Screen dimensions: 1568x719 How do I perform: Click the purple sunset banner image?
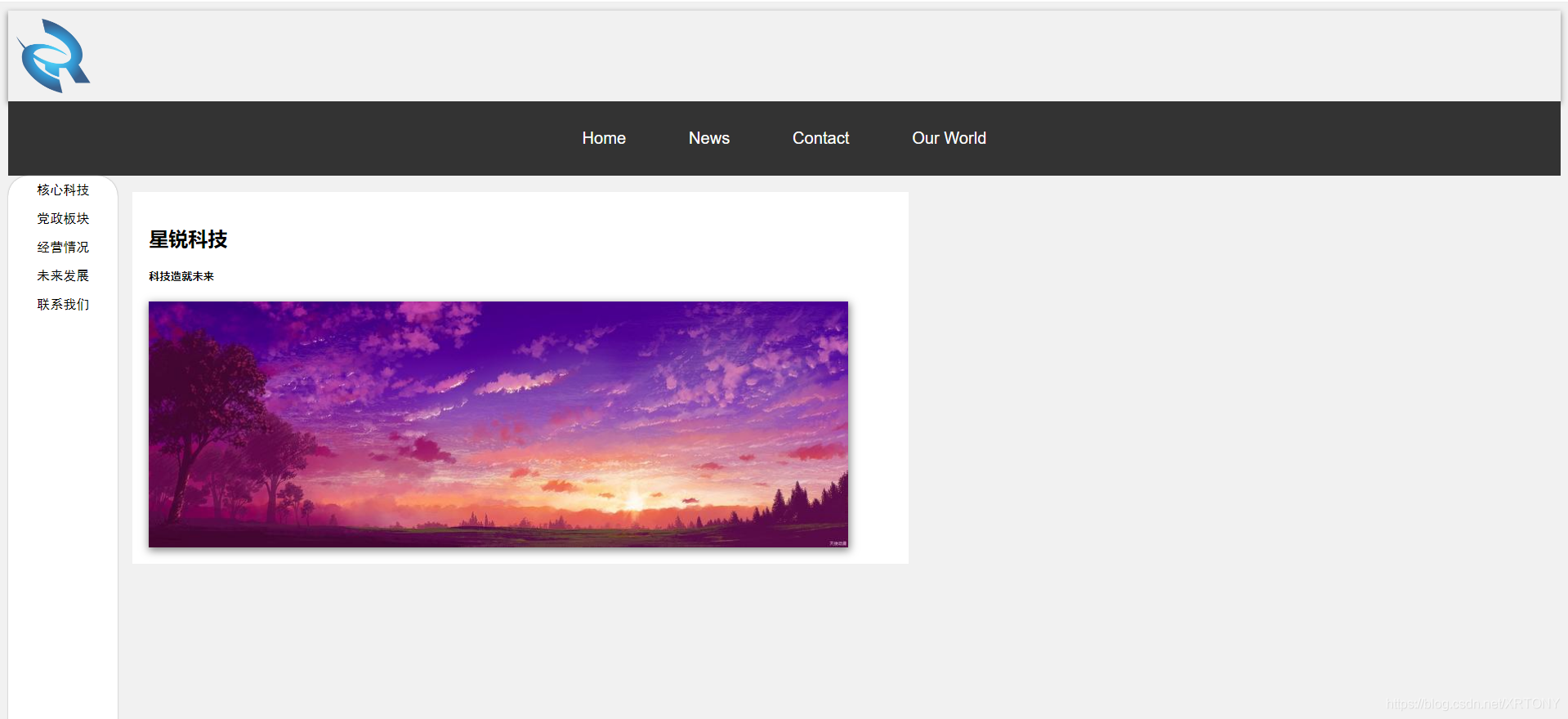tap(498, 424)
